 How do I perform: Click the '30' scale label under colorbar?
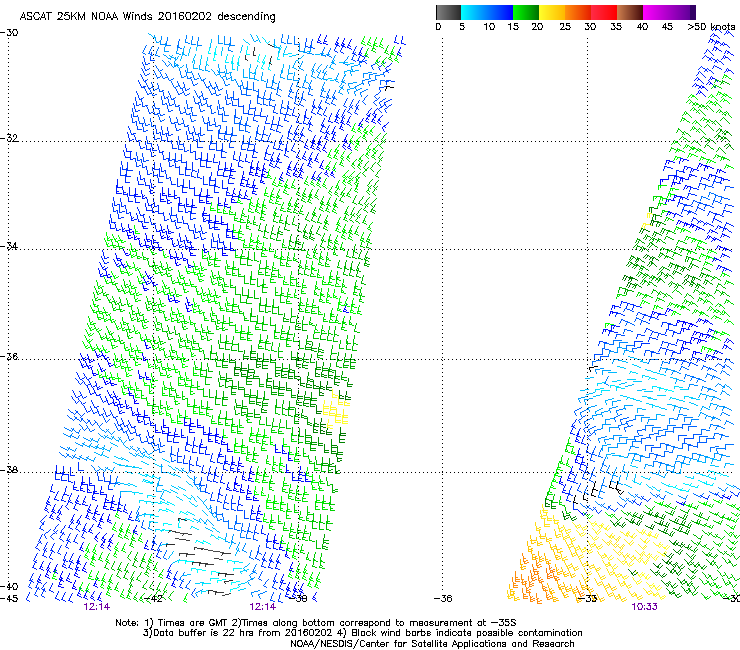coord(590,27)
